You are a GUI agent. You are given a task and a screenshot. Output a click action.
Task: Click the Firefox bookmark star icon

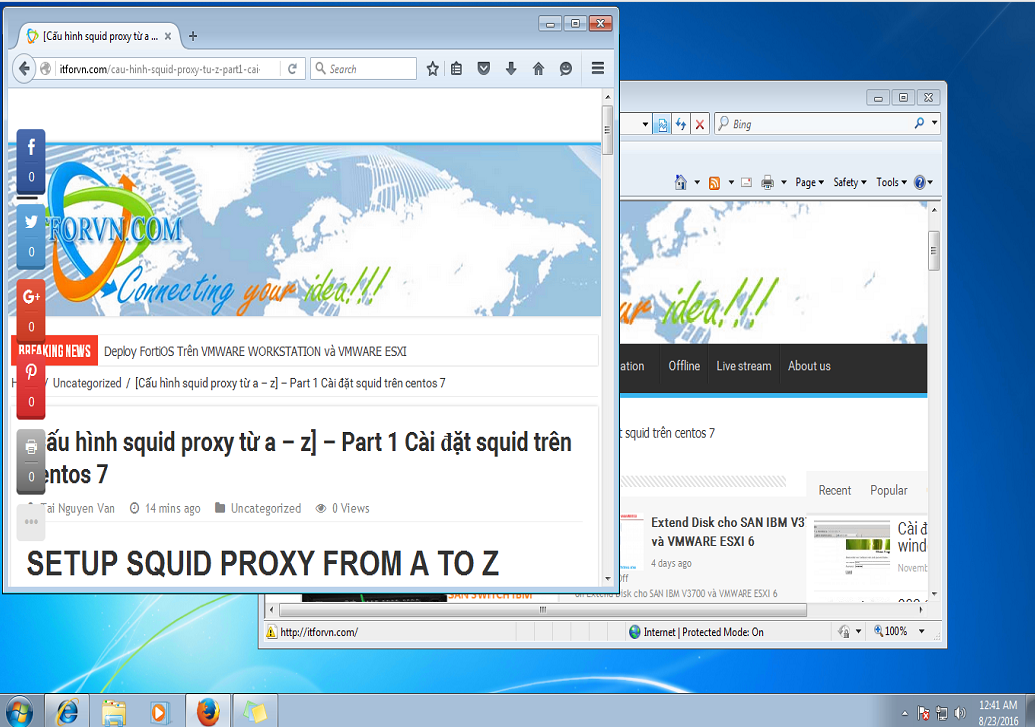point(433,69)
